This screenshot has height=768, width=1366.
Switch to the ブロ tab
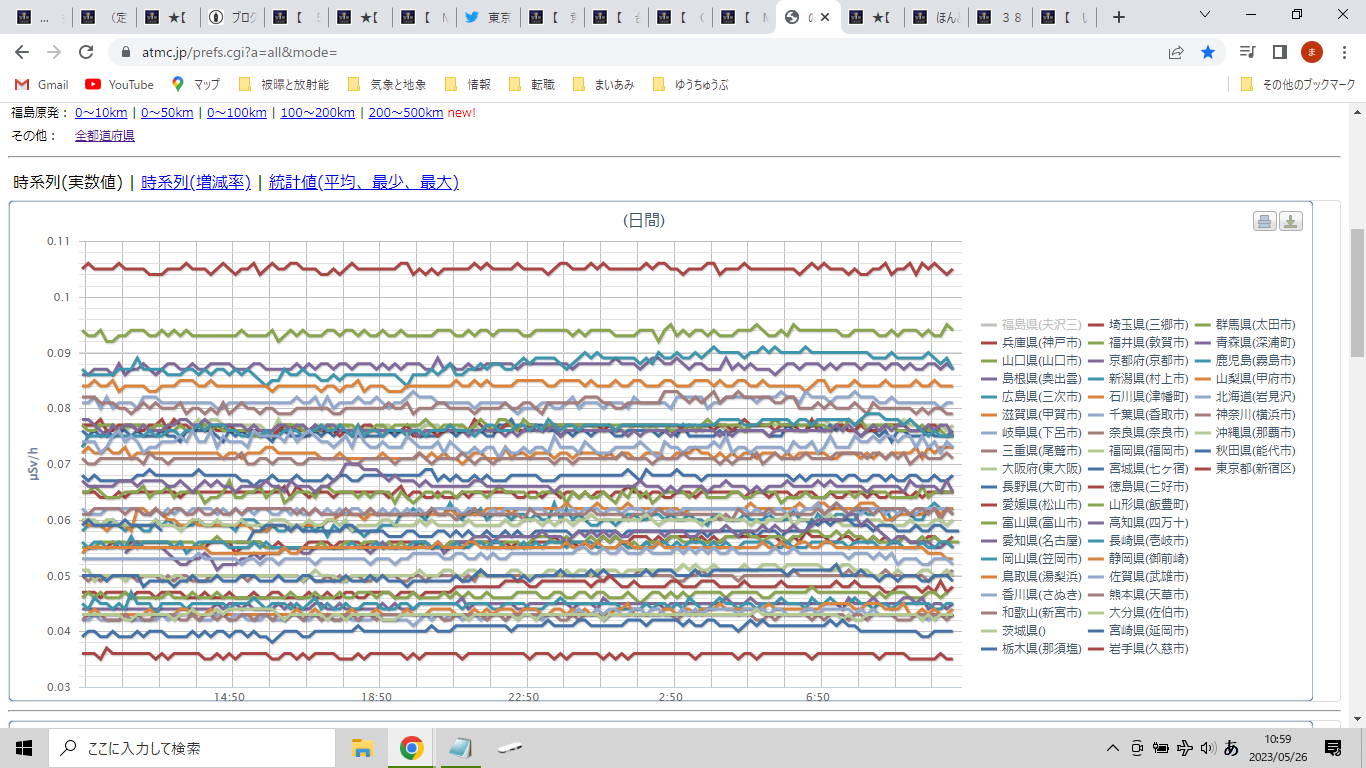232,17
